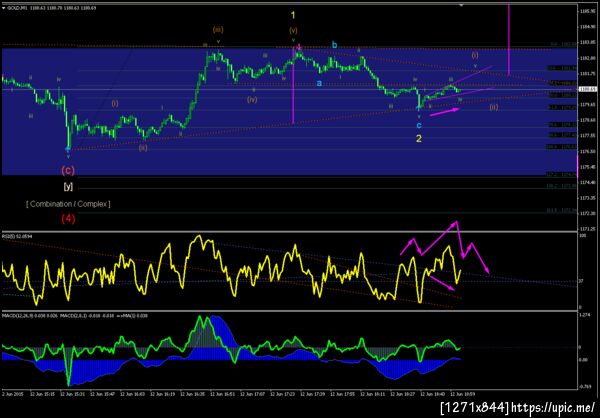This screenshot has height=418, width=600.
Task: Select the tall magenta vertical line at top right
Action: (509, 39)
